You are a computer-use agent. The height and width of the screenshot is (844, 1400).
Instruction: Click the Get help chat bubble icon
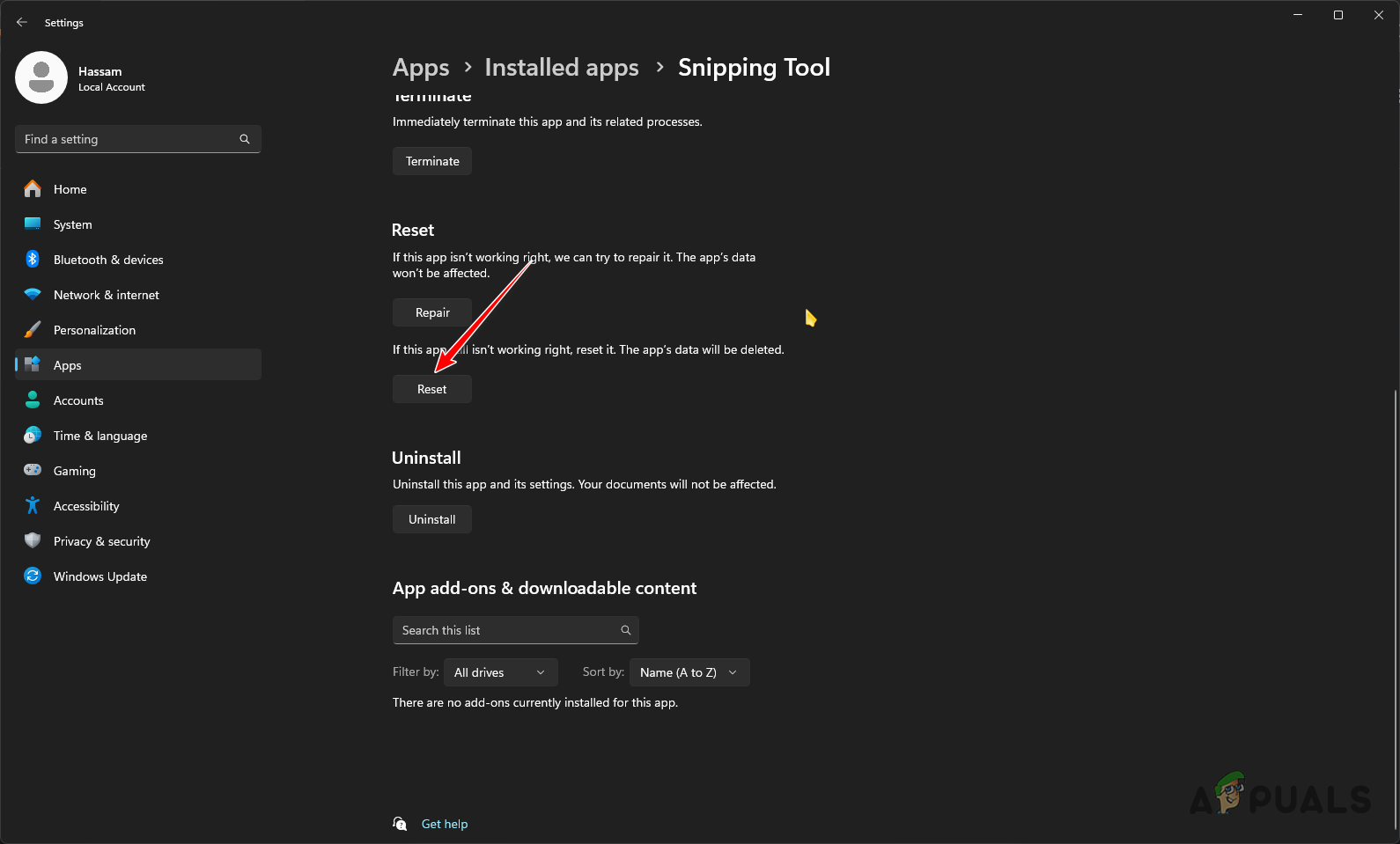(400, 824)
